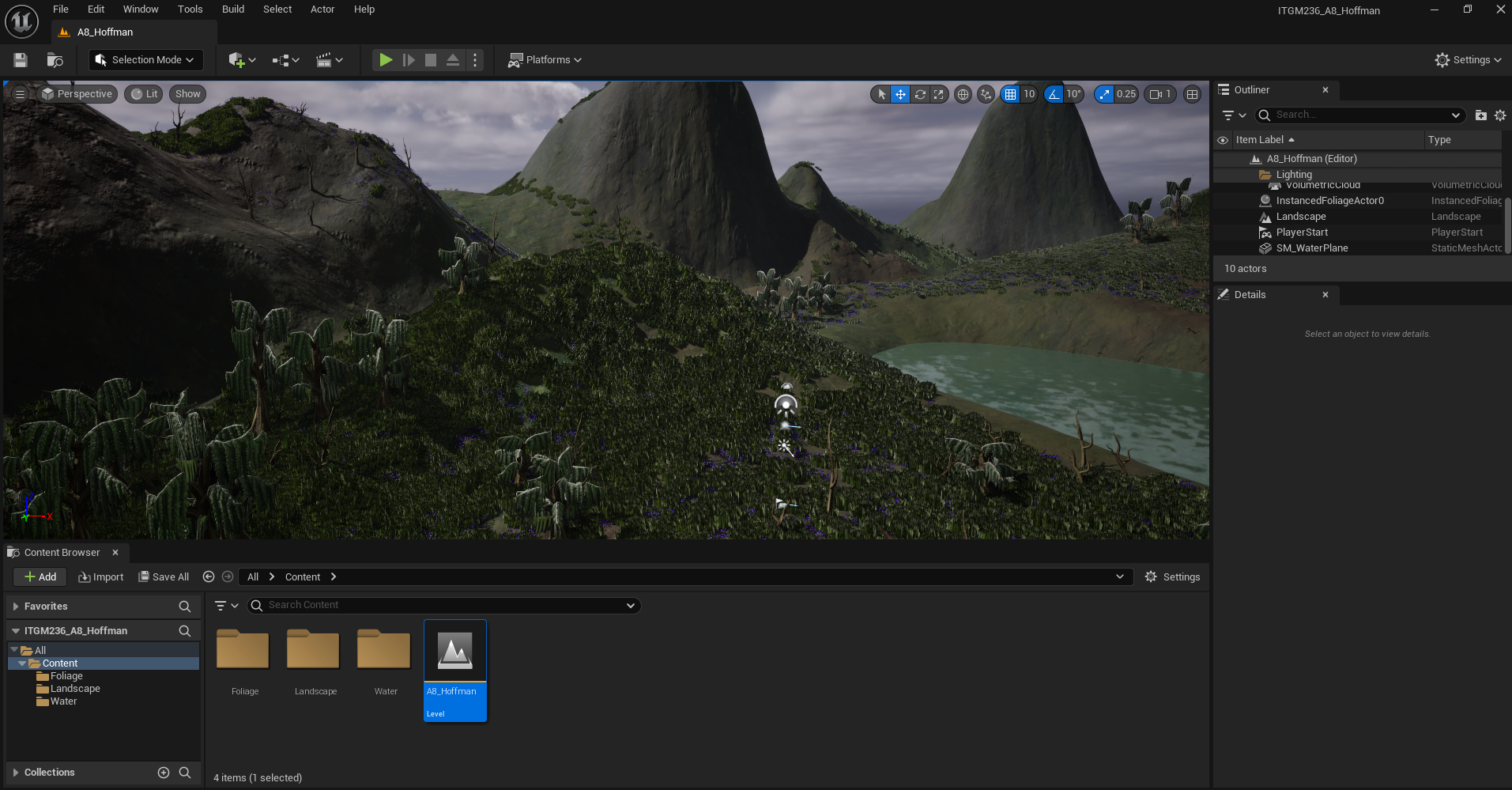
Task: Toggle grid snapping on or off
Action: (x=1010, y=94)
